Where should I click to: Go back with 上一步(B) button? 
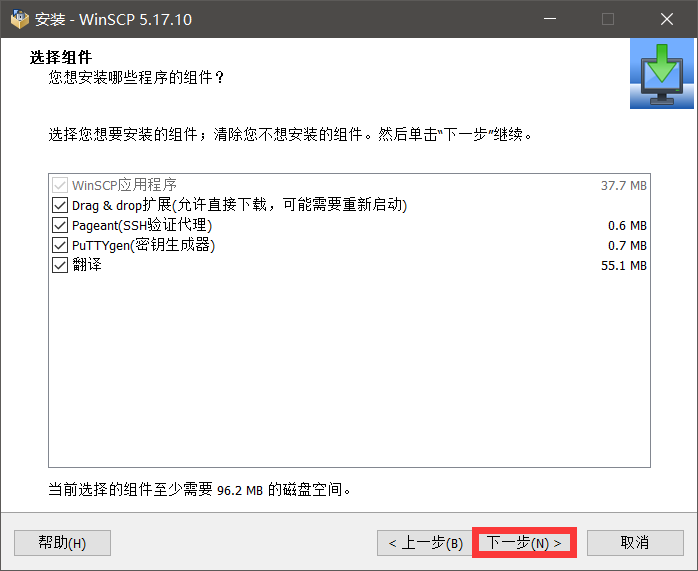[426, 543]
